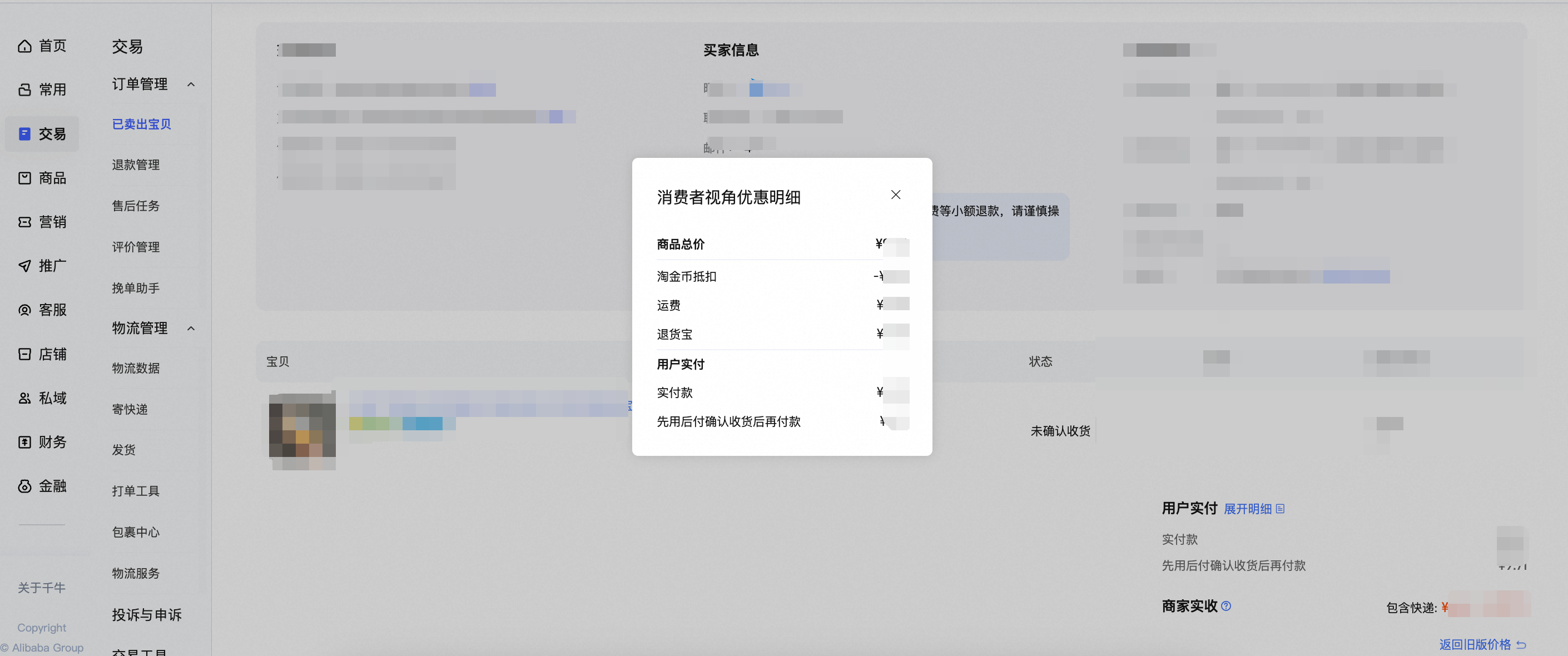
Task: Open 挽单助手 submenu entry
Action: pyautogui.click(x=136, y=288)
